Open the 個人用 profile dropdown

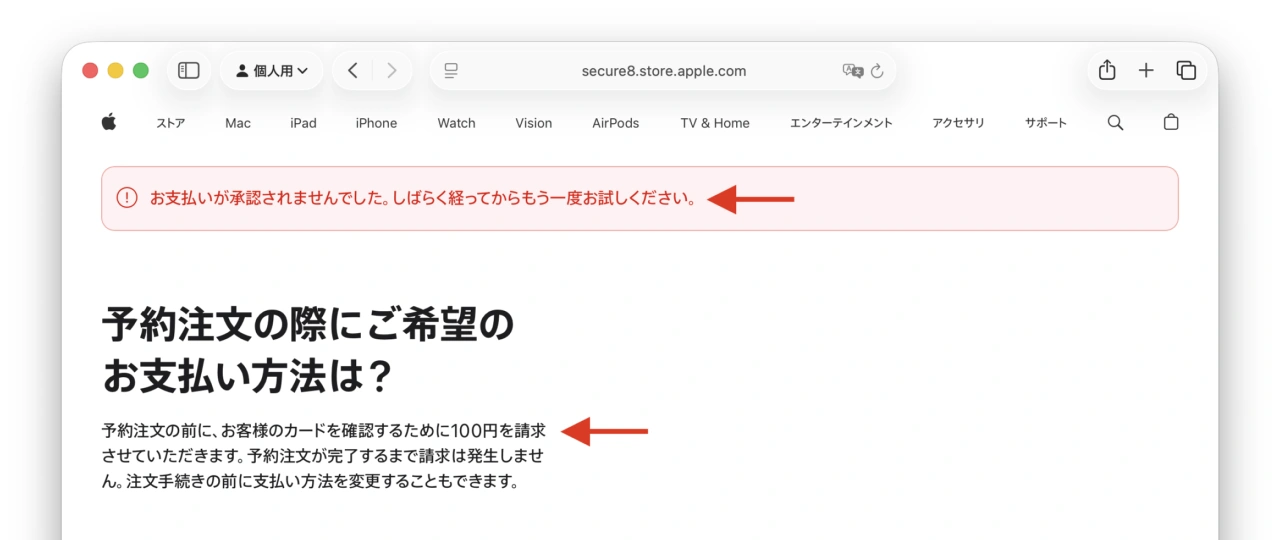[271, 71]
